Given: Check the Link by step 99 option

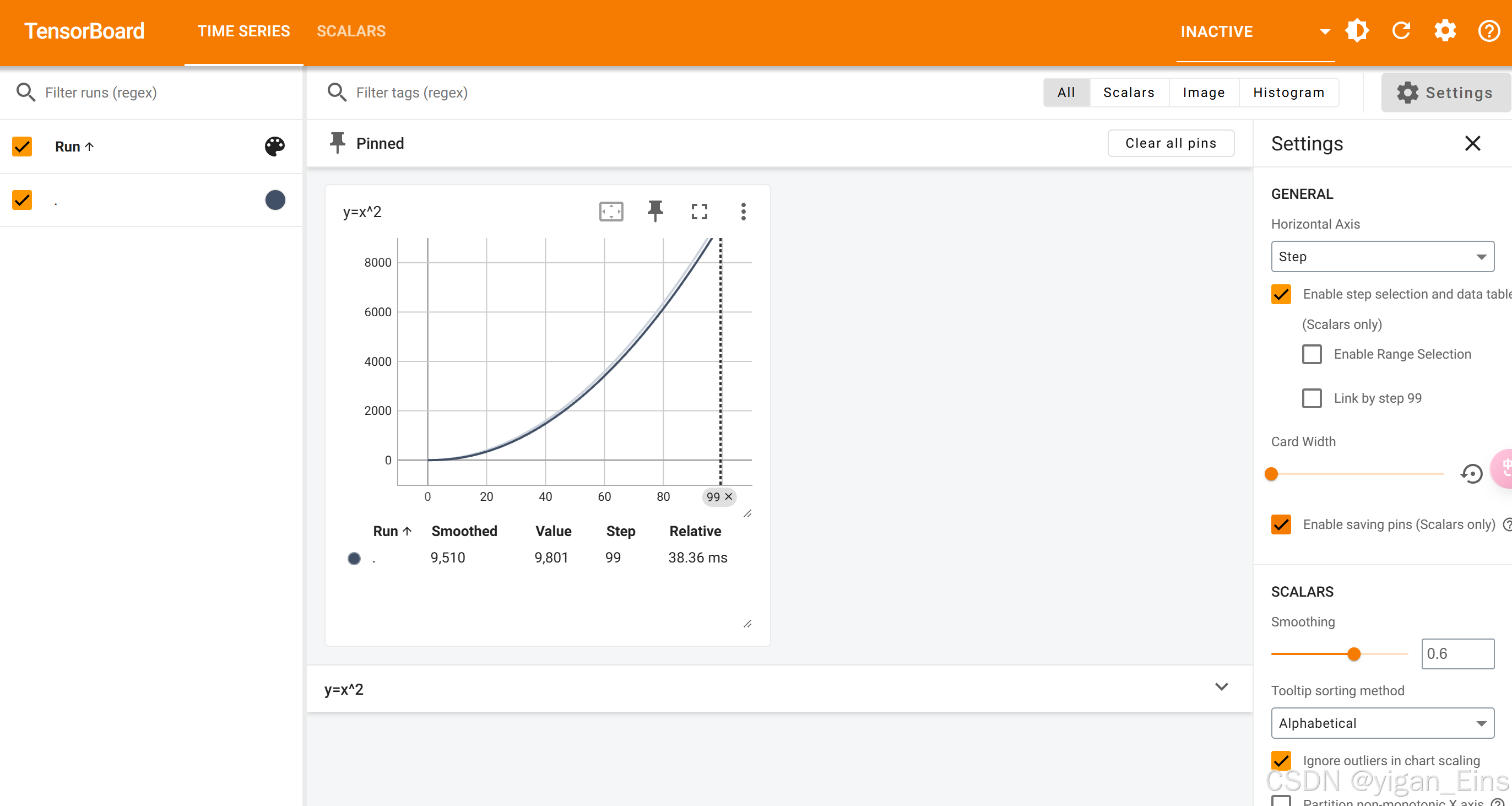Looking at the screenshot, I should tap(1312, 398).
